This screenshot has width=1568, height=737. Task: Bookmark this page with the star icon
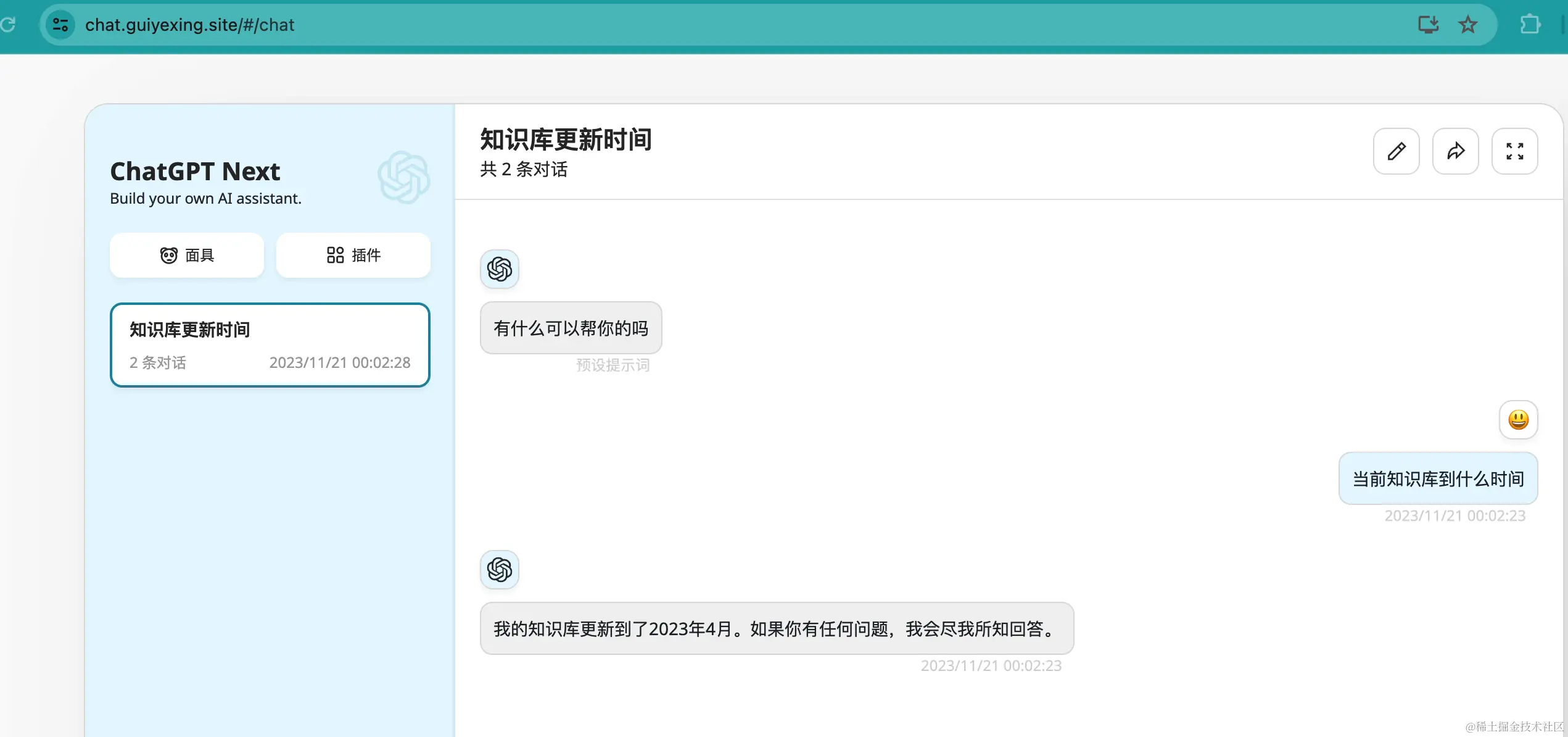coord(1467,25)
